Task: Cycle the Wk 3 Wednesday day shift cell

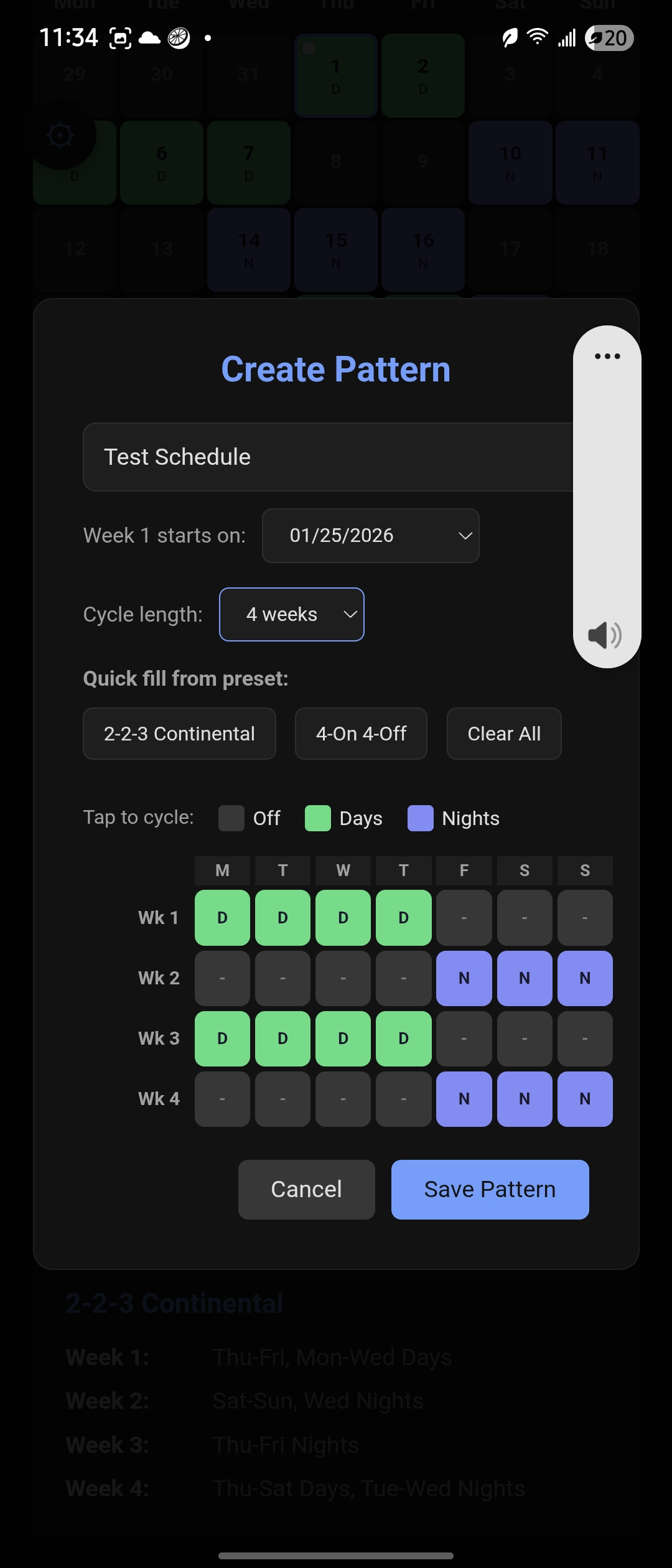Action: (343, 1038)
